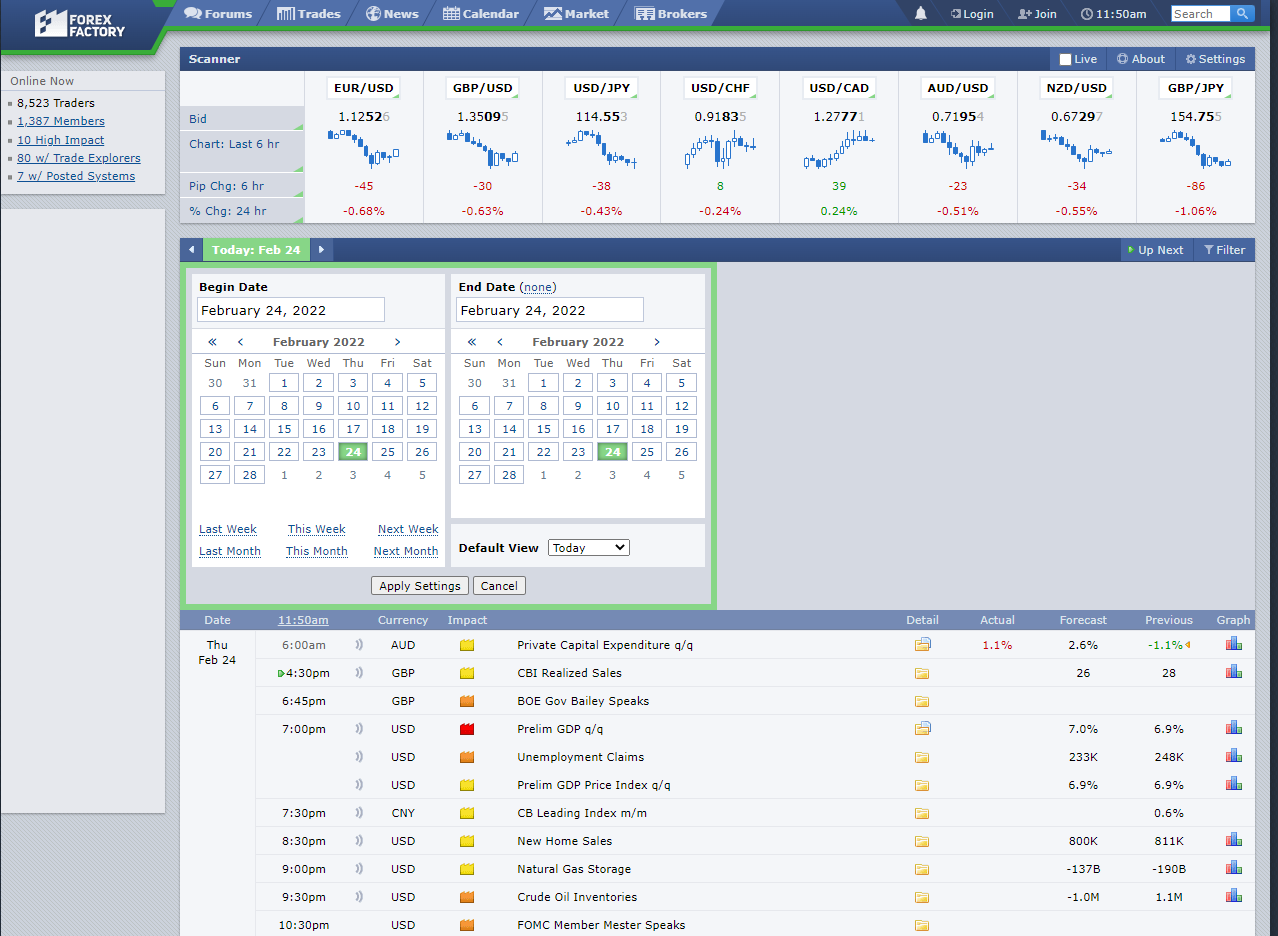Click the notification bell icon

[x=921, y=14]
